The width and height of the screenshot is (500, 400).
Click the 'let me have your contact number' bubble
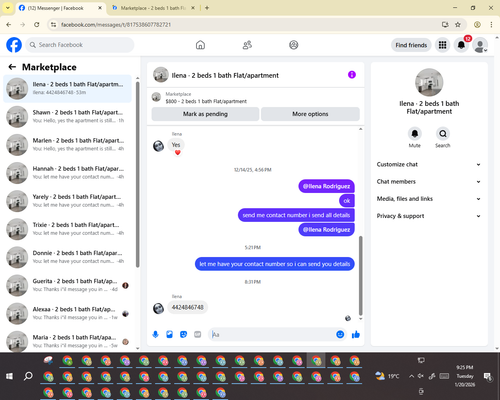(275, 264)
